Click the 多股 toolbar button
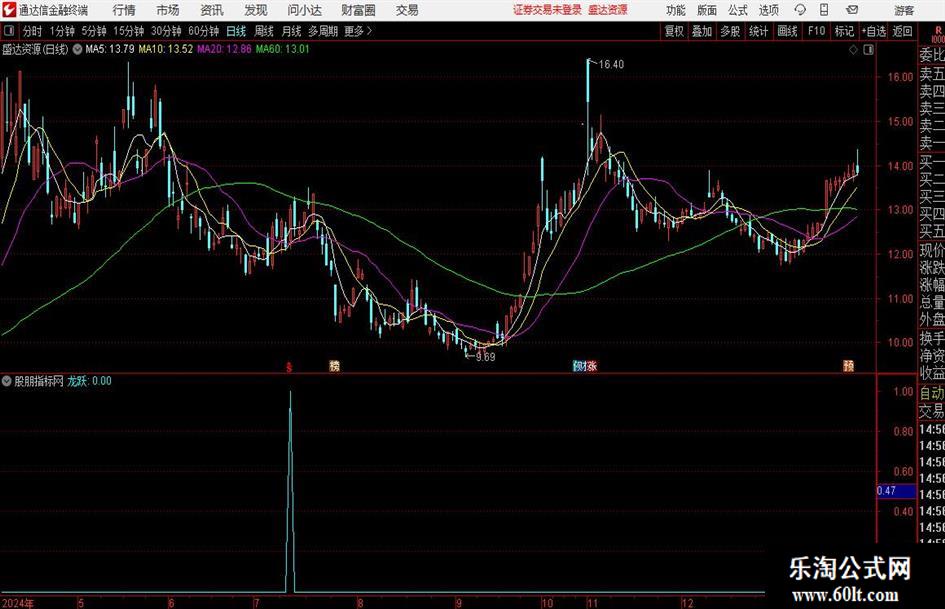This screenshot has height=609, width=945. pyautogui.click(x=730, y=31)
